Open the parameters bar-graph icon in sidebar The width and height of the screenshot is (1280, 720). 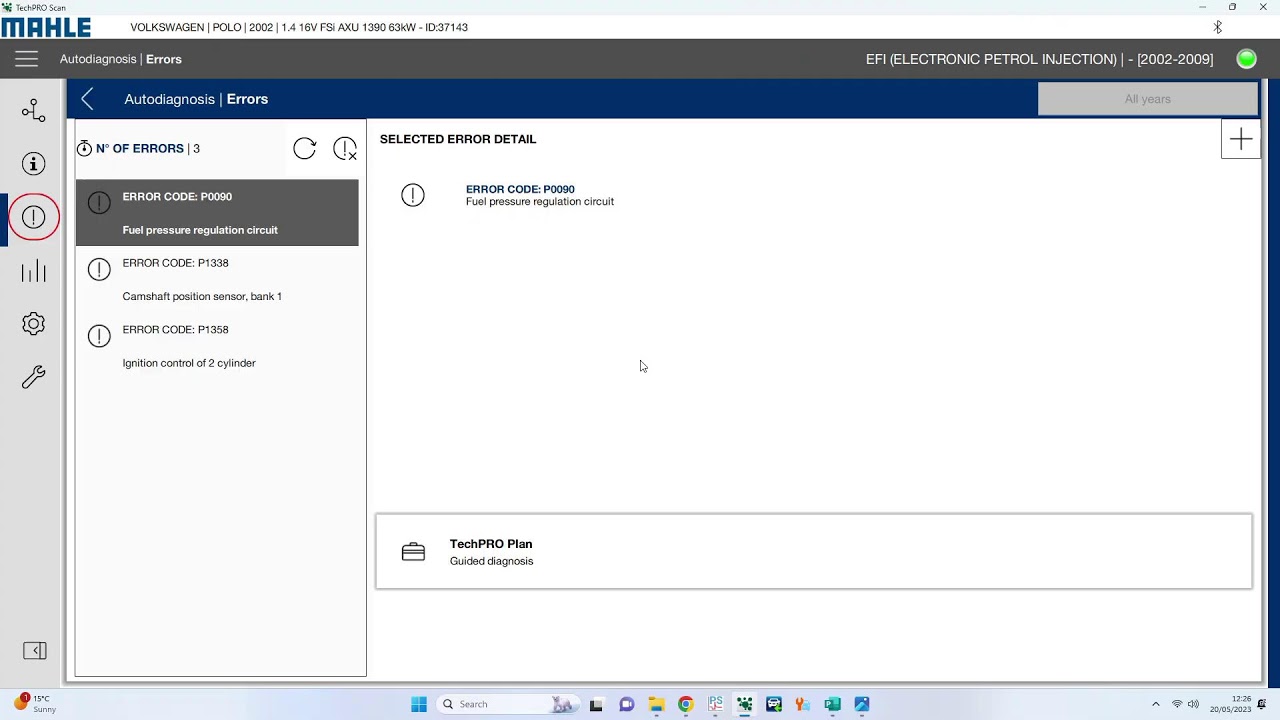point(33,271)
